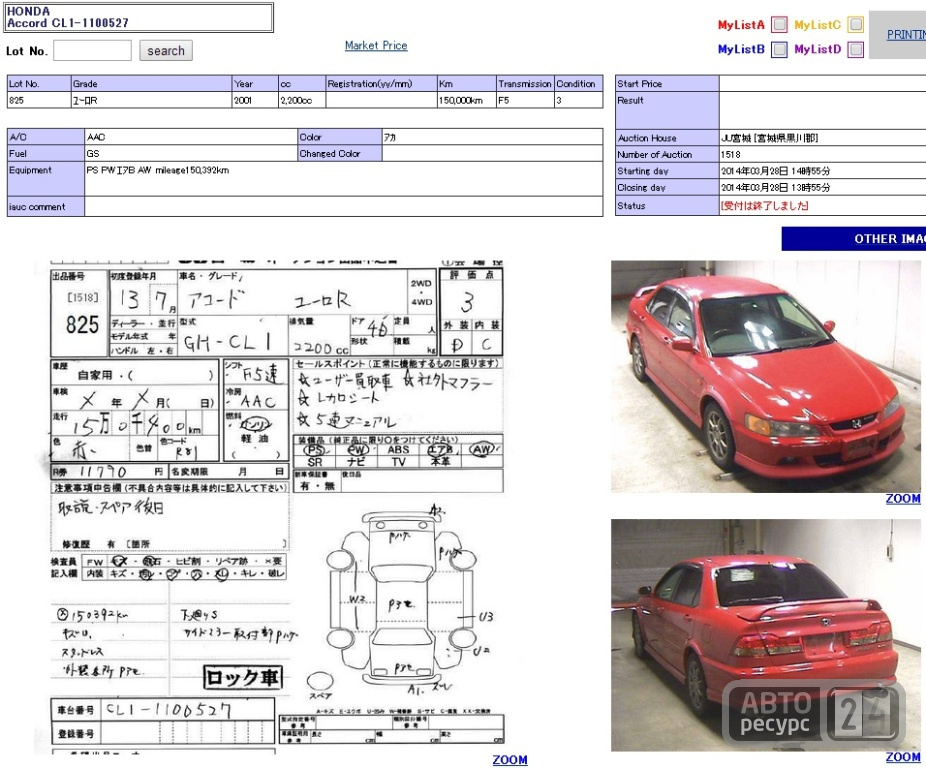Image resolution: width=926 pixels, height=768 pixels.
Task: Click the Starting day date value
Action: [775, 171]
